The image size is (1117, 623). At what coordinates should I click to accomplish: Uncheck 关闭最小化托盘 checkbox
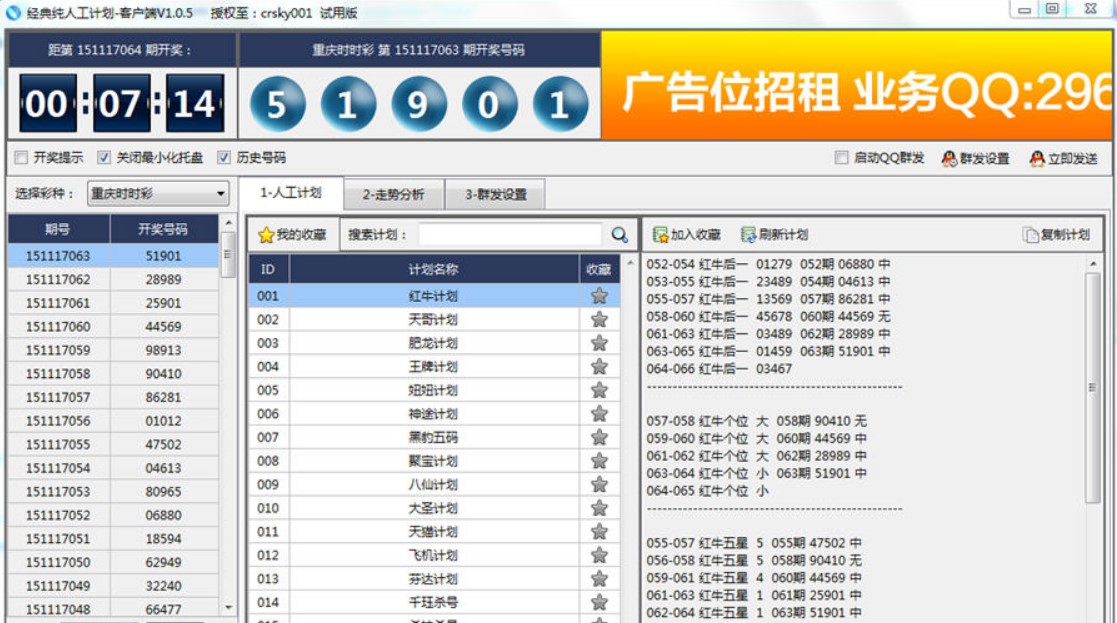(104, 158)
